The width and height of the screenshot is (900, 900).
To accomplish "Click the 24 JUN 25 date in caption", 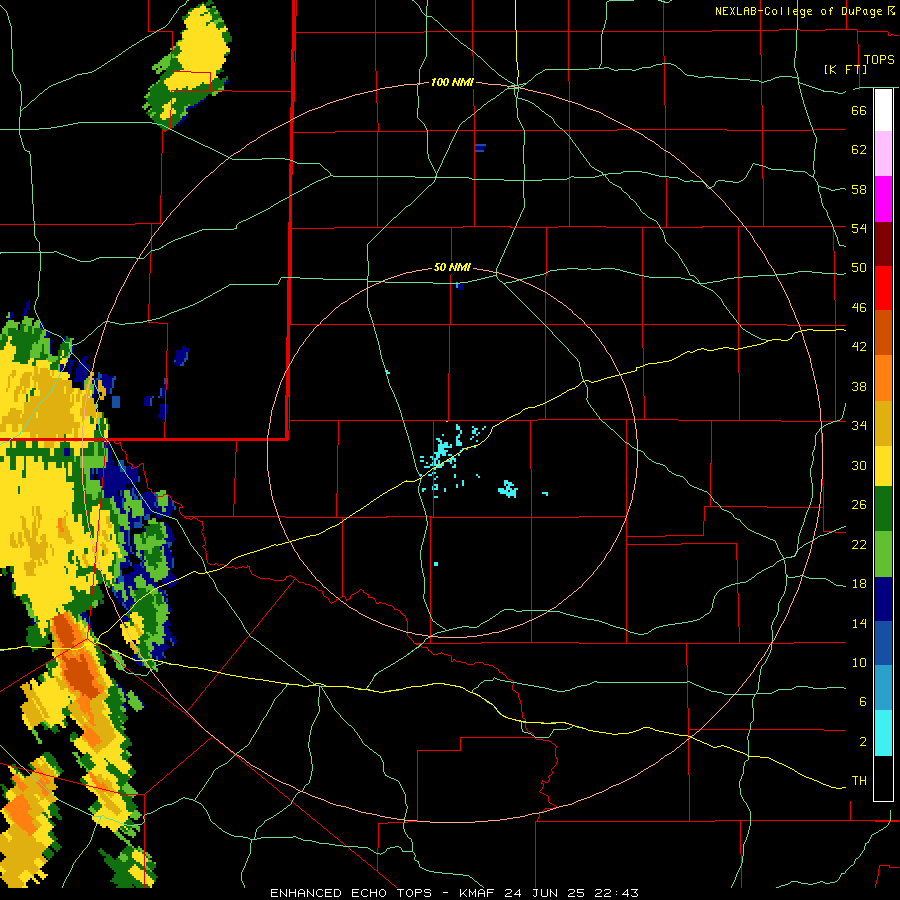I will 545,893.
